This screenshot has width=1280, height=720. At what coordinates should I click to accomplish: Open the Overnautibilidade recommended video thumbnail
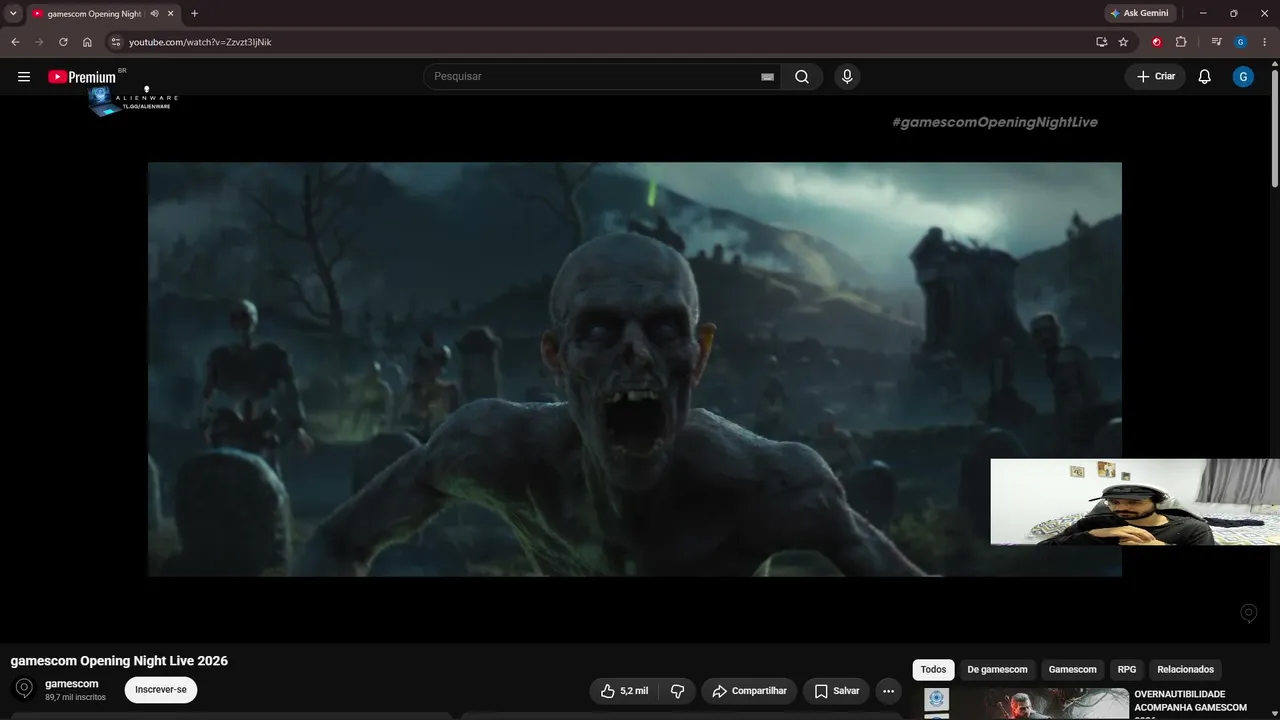tap(1026, 704)
